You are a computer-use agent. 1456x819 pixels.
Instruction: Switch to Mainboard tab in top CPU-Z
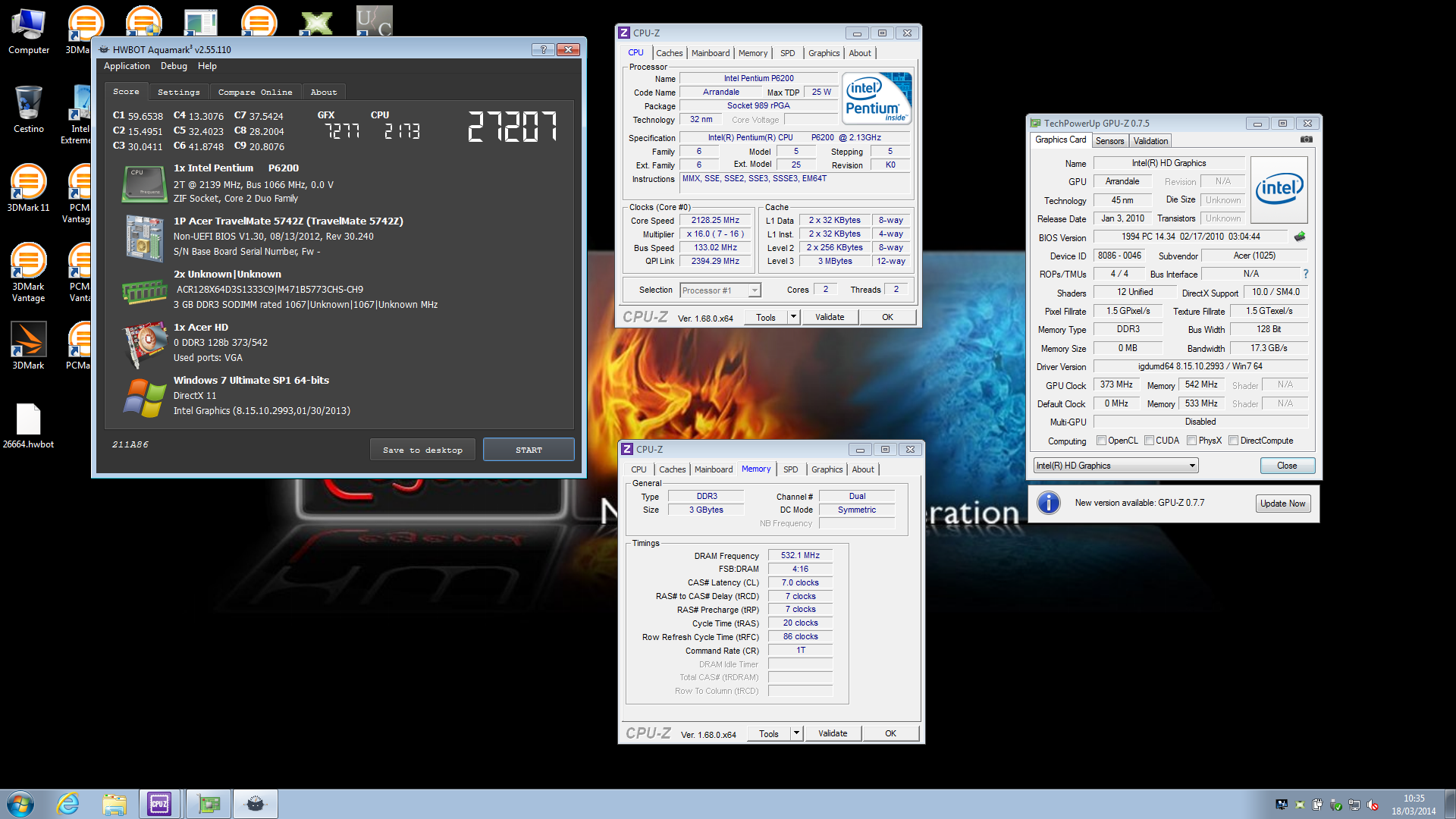pyautogui.click(x=711, y=53)
